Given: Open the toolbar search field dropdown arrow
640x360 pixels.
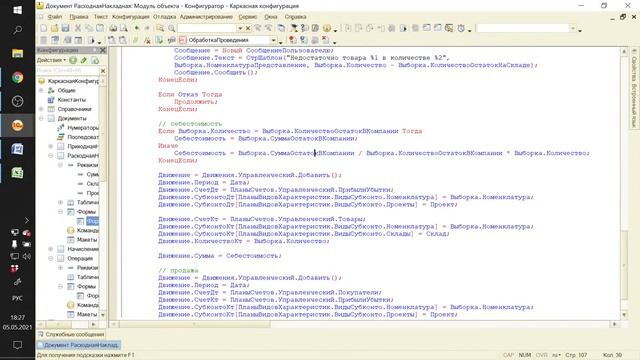Looking at the screenshot, I should 240,28.
